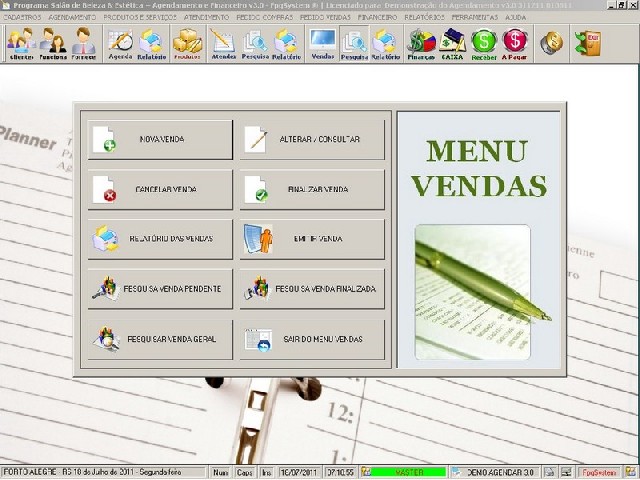Click the Num indicator in status bar
The height and width of the screenshot is (480, 640).
(x=220, y=472)
